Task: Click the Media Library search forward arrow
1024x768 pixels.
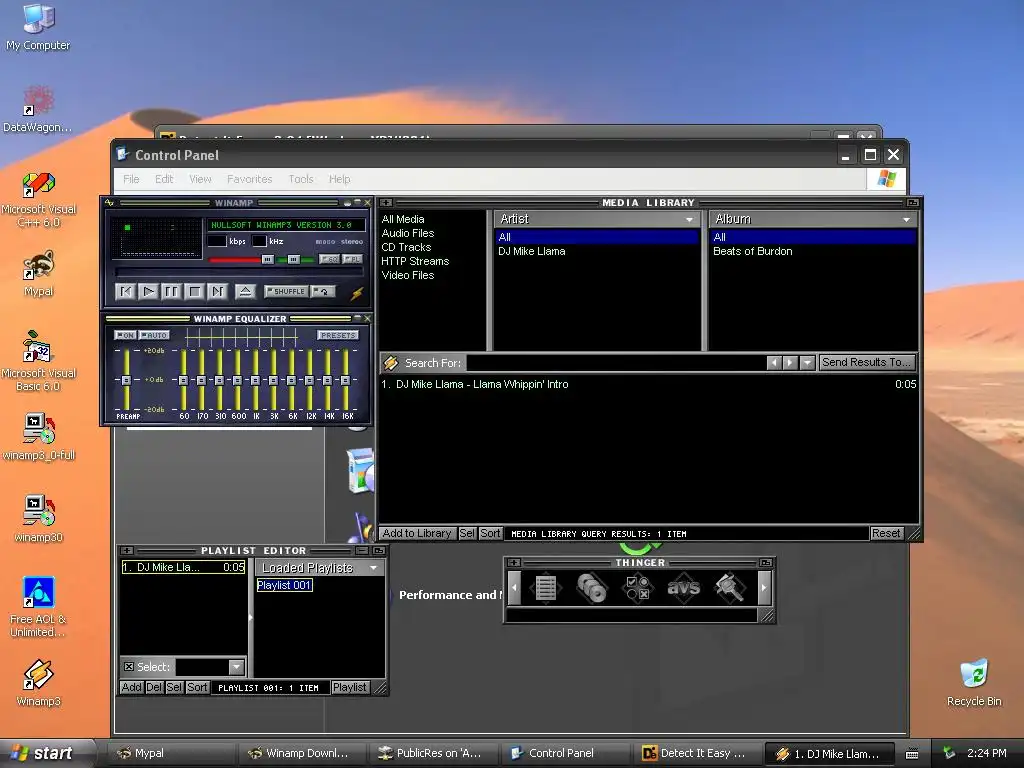Action: point(790,362)
